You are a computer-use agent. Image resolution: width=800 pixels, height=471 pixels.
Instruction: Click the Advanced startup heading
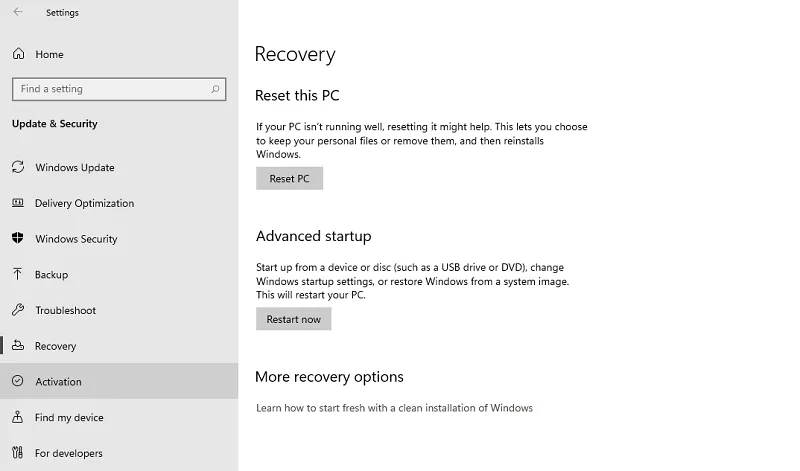pyautogui.click(x=313, y=236)
